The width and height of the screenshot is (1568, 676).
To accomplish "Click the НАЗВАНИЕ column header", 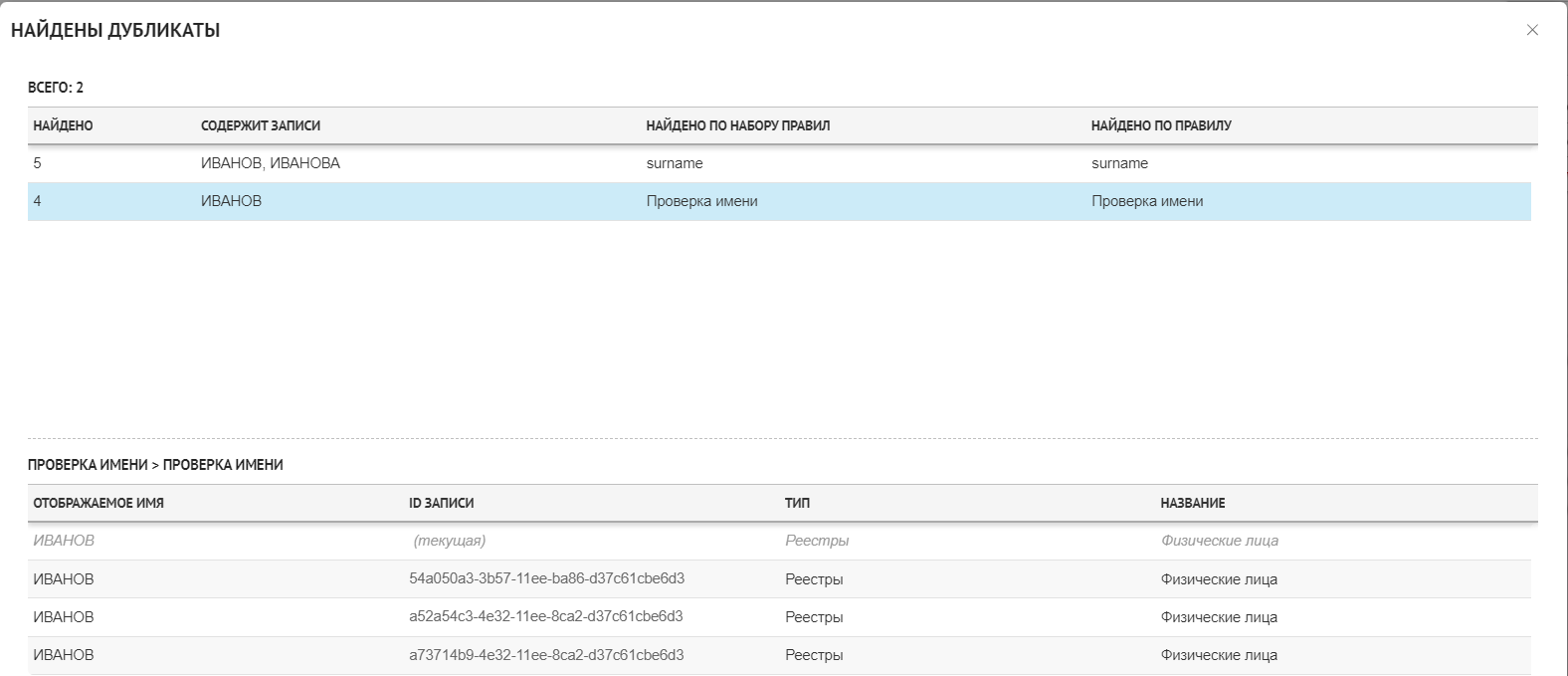I will click(x=1192, y=503).
